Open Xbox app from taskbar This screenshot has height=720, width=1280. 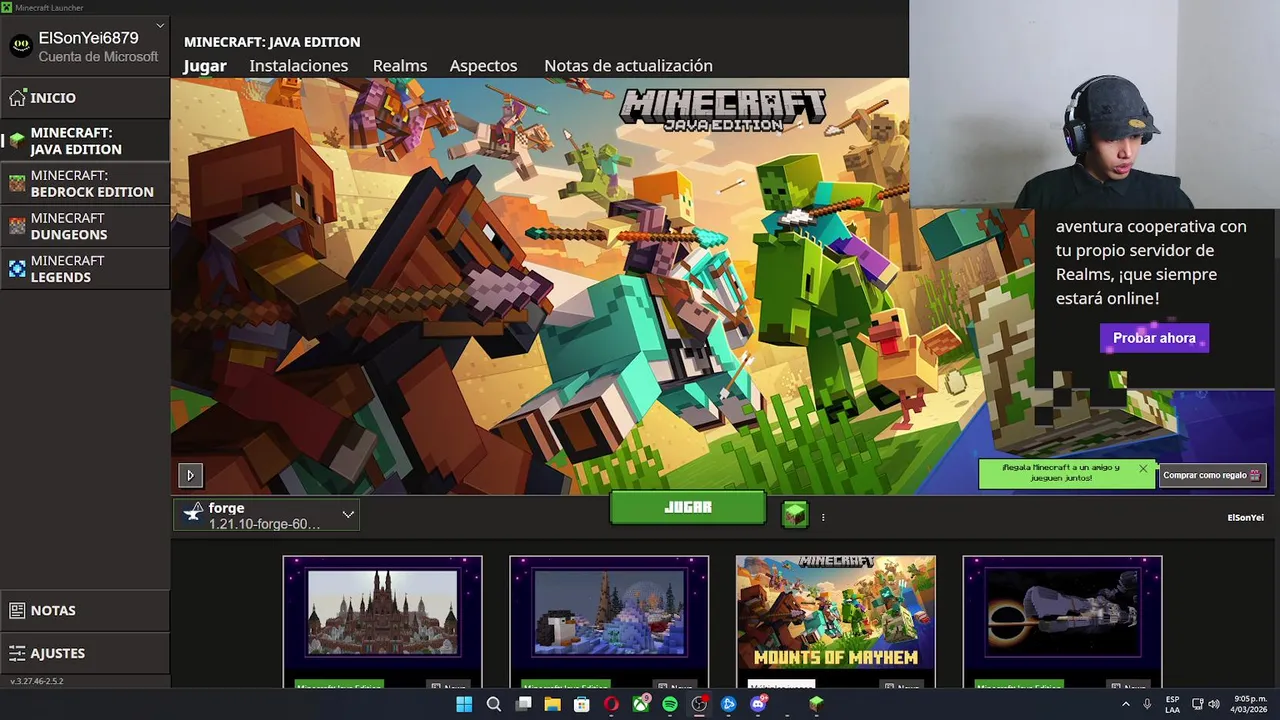coord(641,704)
